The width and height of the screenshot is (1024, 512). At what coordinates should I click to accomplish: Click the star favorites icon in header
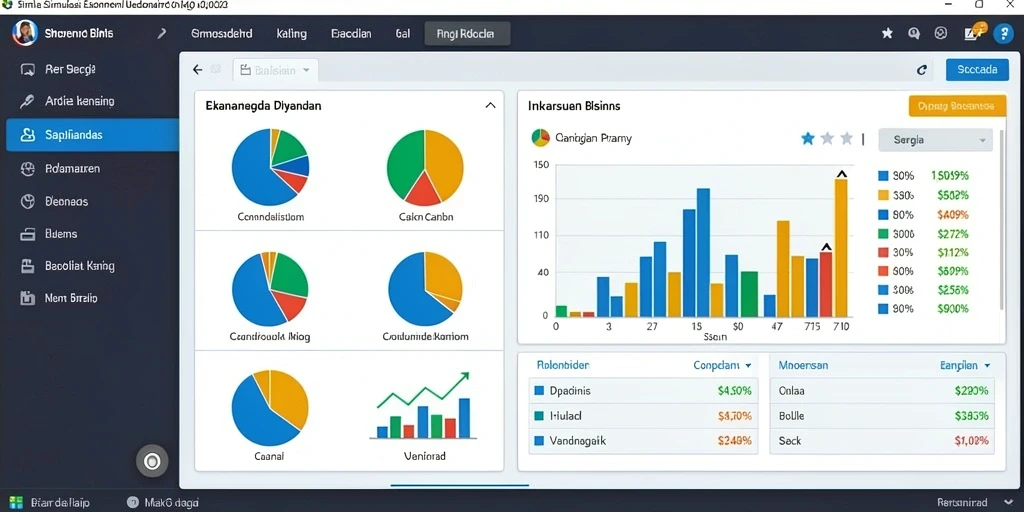[x=887, y=33]
